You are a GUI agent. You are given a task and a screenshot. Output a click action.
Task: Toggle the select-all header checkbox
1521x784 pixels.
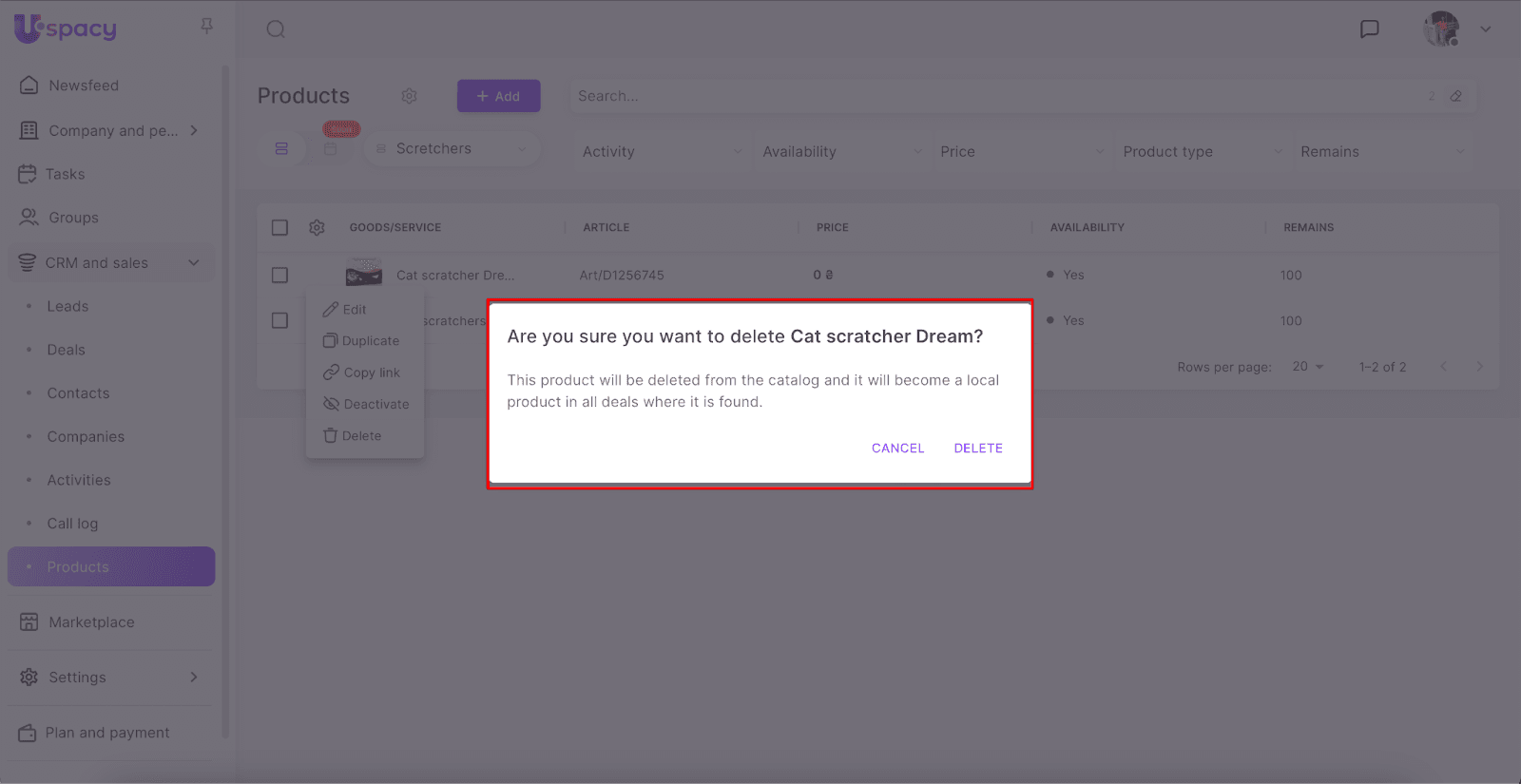click(279, 228)
